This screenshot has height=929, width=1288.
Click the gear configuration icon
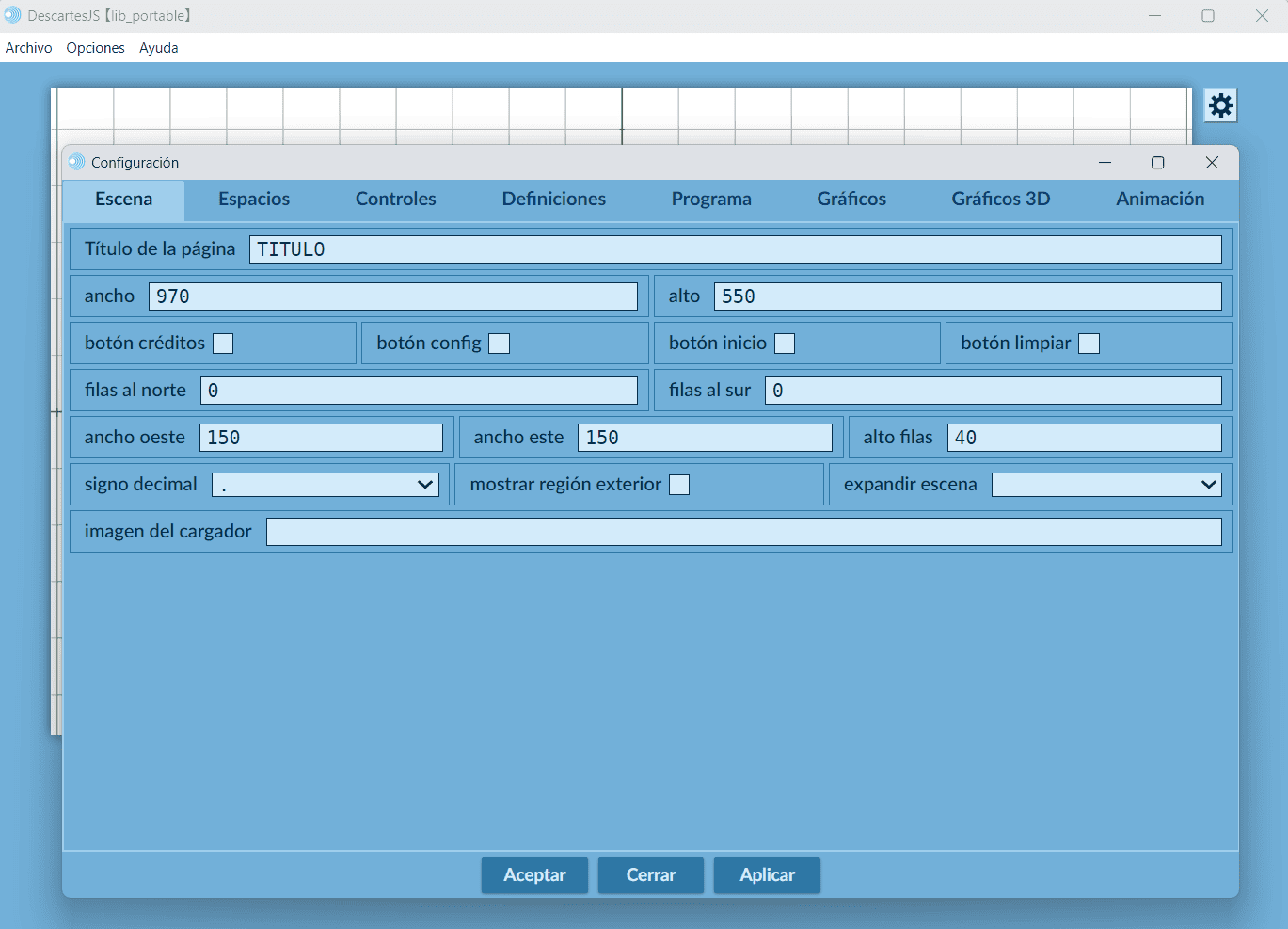click(x=1220, y=105)
